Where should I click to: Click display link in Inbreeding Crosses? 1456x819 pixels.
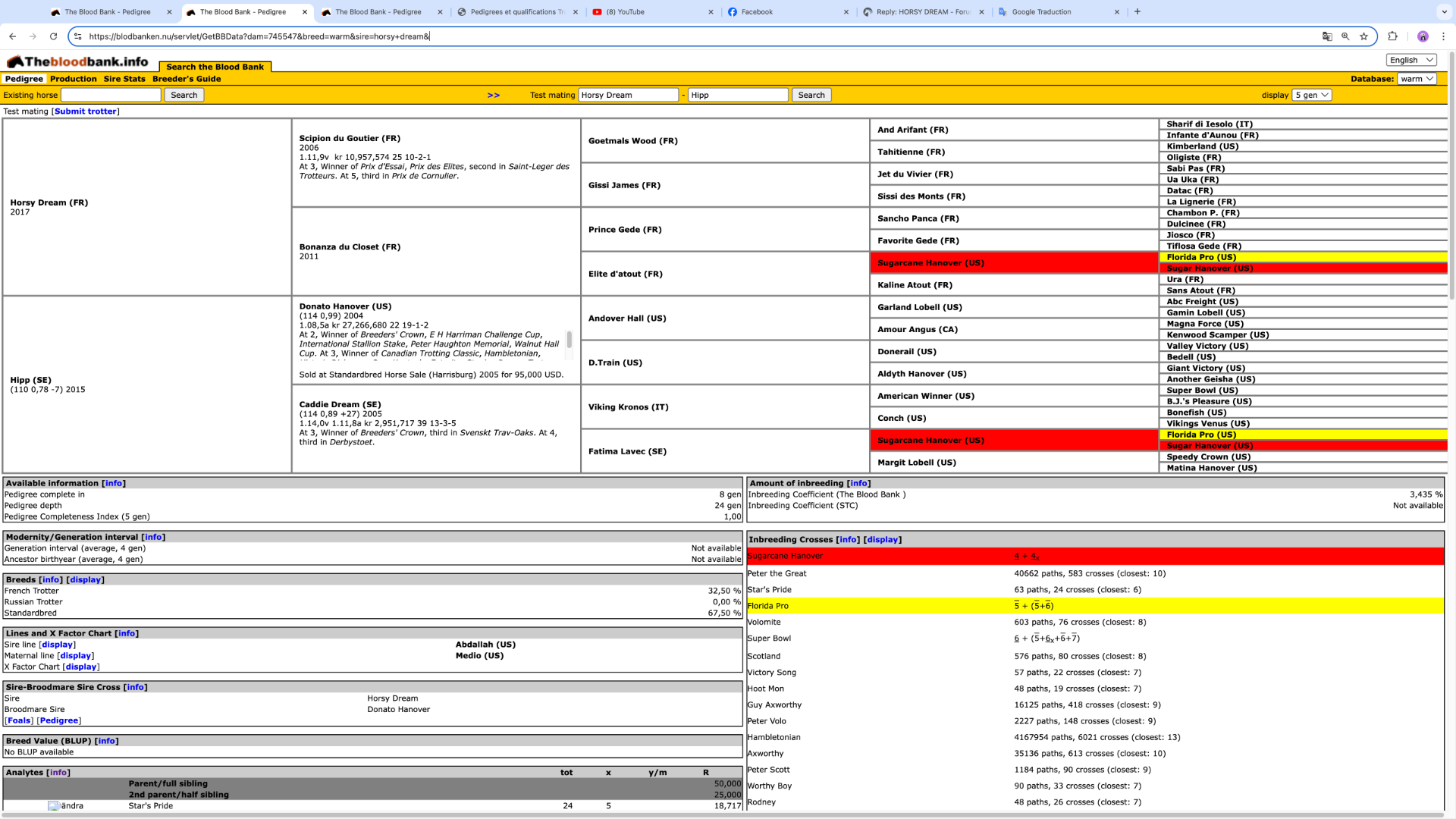(x=883, y=540)
